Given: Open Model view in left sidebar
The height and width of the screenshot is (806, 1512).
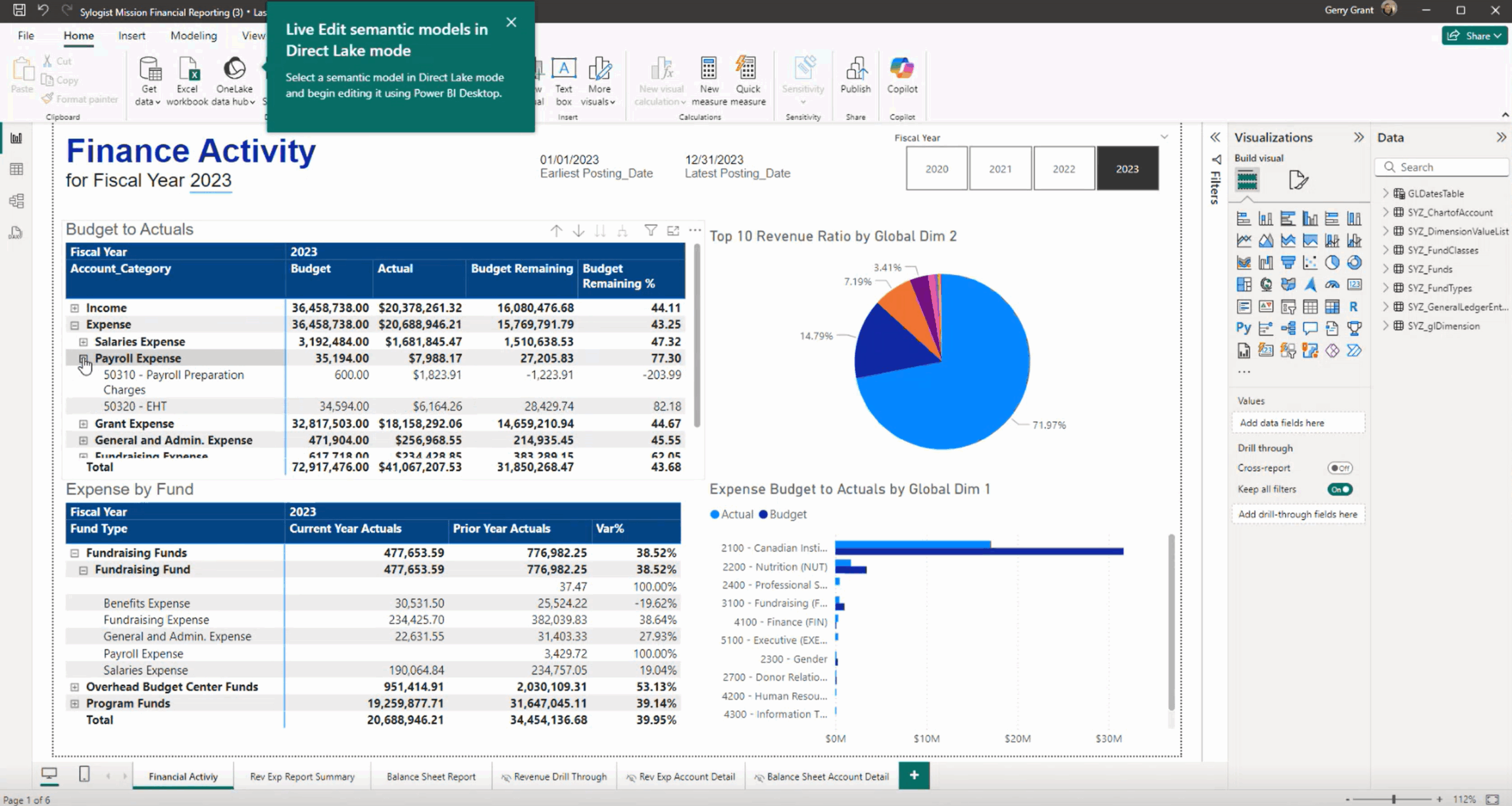Looking at the screenshot, I should (17, 201).
